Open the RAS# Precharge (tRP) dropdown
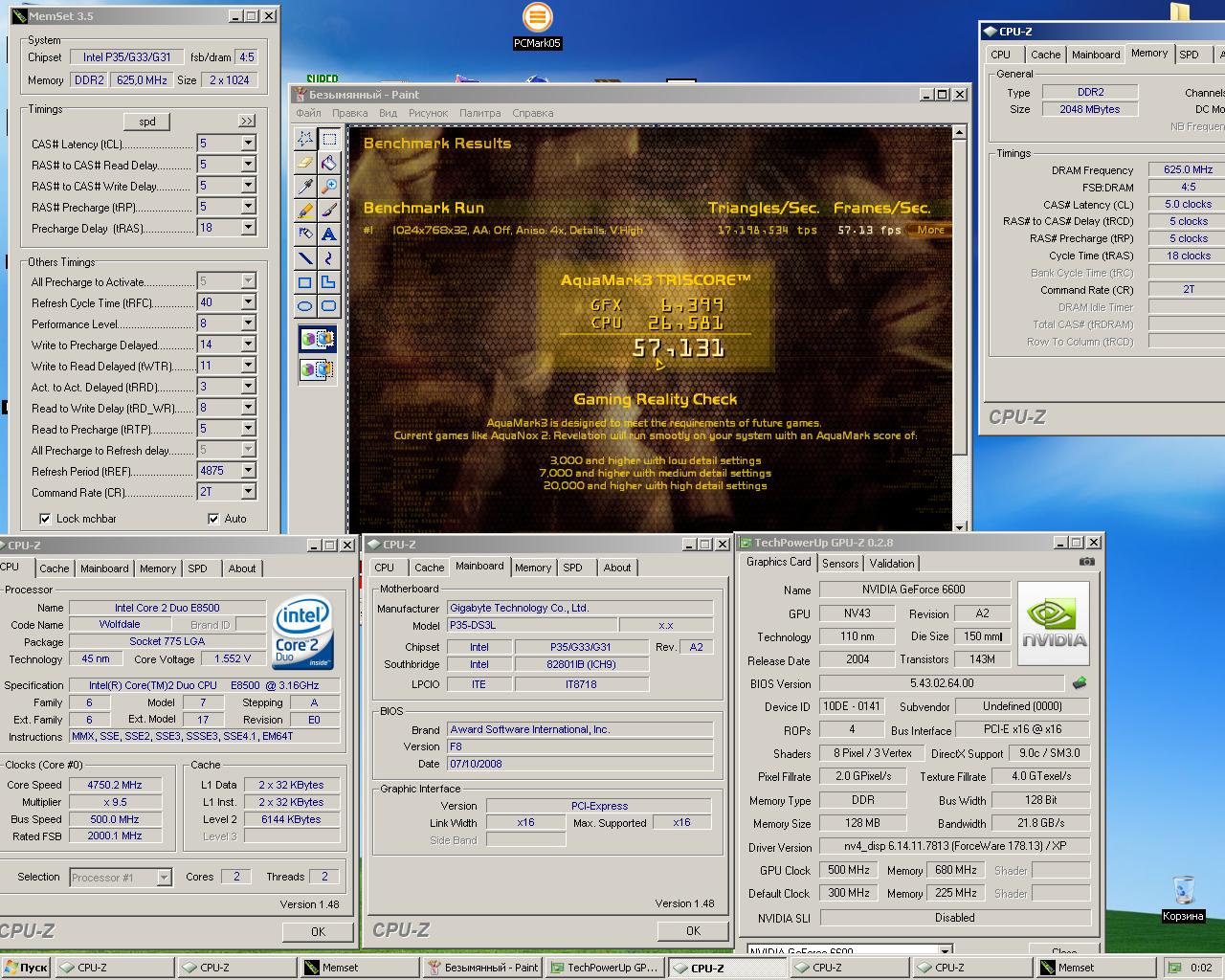This screenshot has width=1225, height=980. click(x=248, y=207)
